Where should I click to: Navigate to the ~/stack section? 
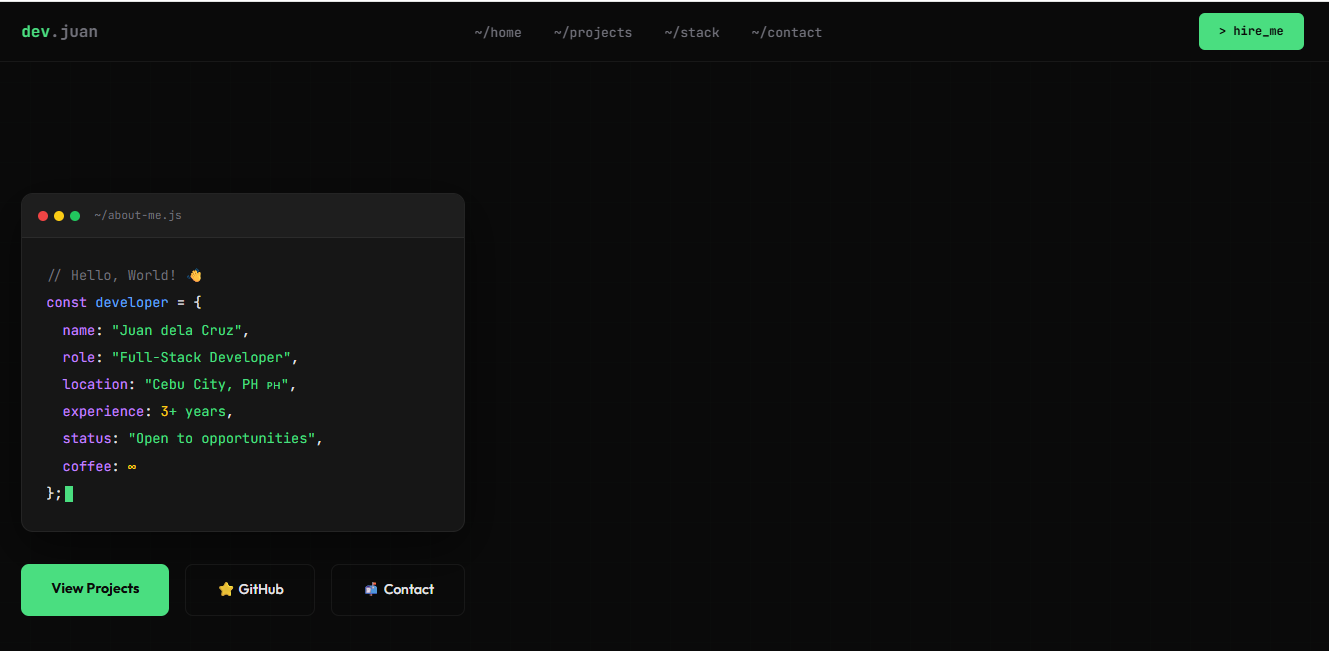pyautogui.click(x=692, y=31)
